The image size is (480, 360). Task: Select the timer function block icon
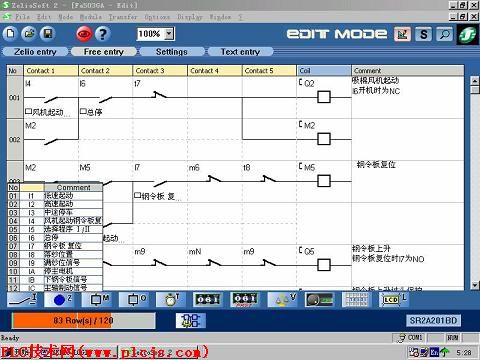tap(172, 300)
